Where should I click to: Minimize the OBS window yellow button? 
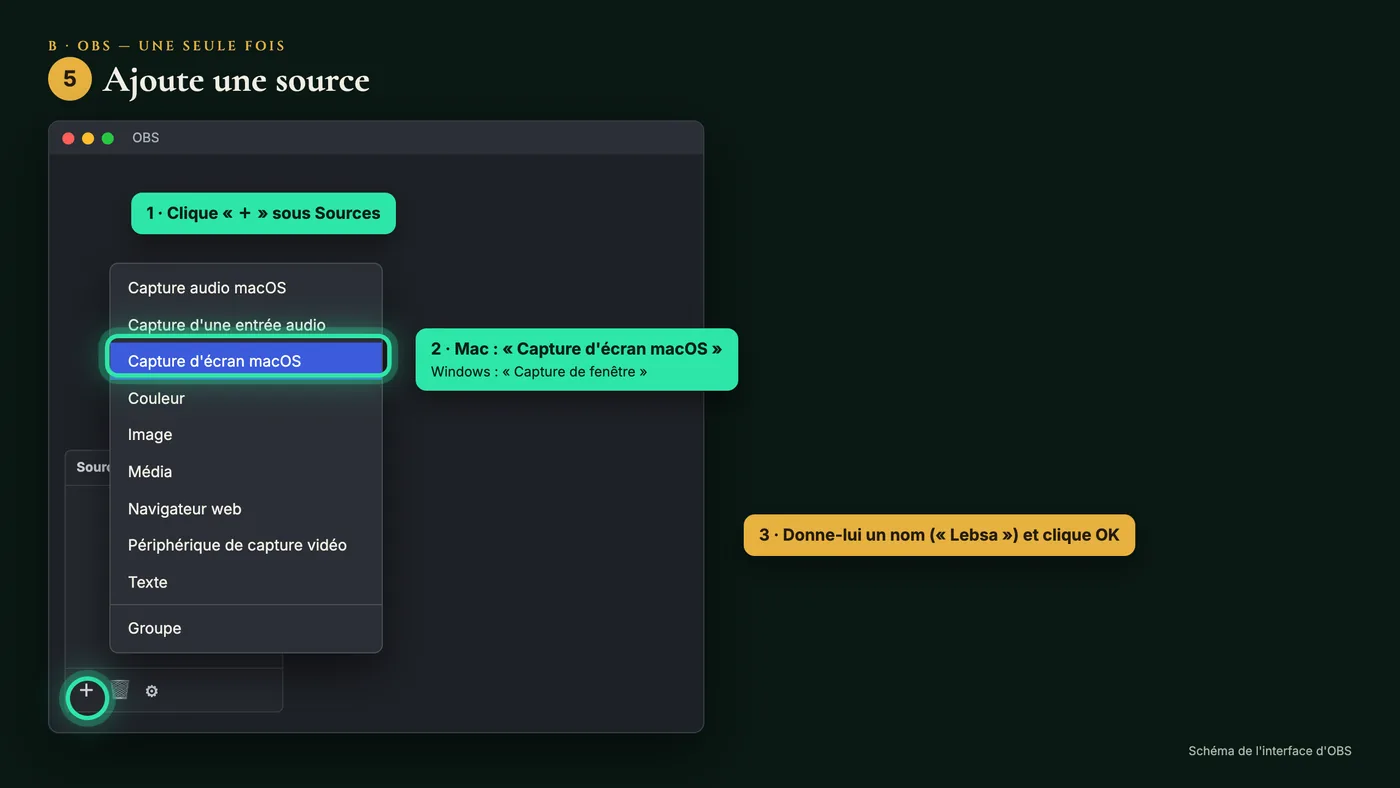(x=88, y=138)
